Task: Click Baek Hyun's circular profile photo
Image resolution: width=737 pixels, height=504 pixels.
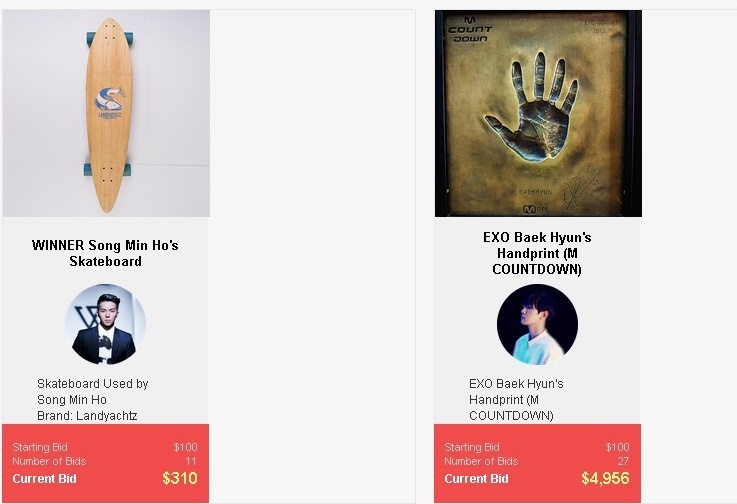Action: pos(537,324)
